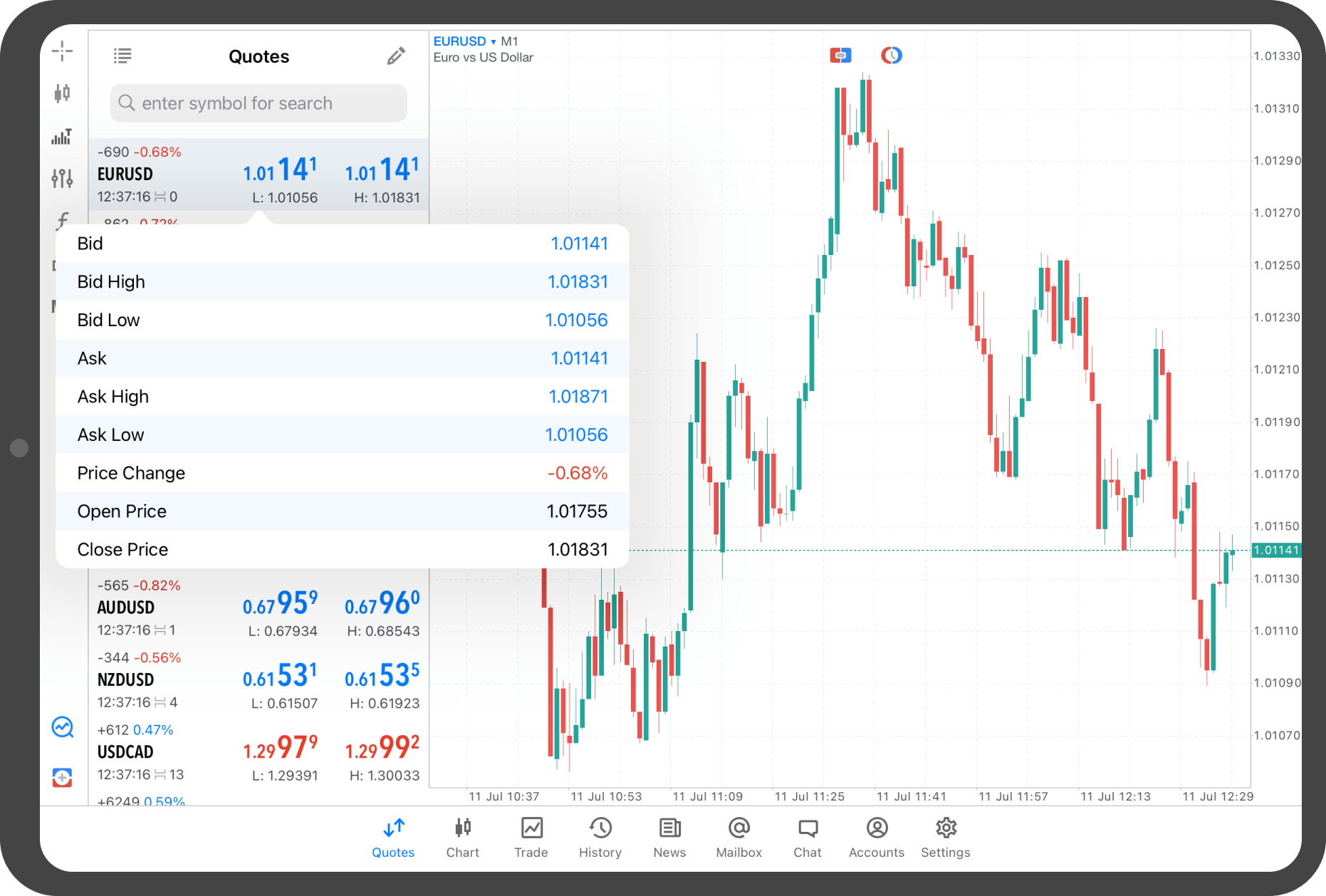The width and height of the screenshot is (1326, 896).
Task: Click the candlestick chart type icon
Action: [62, 93]
